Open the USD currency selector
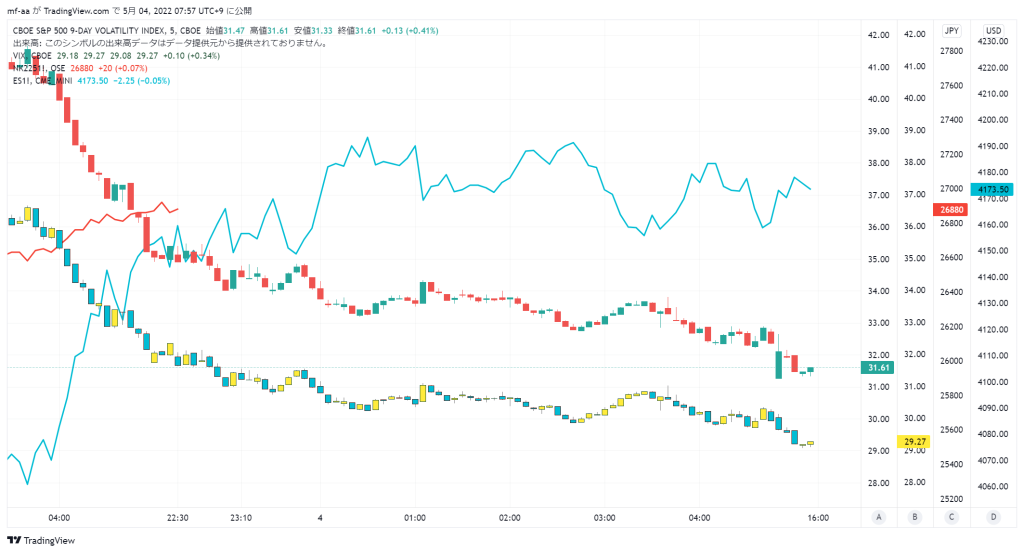Image resolution: width=1024 pixels, height=553 pixels. pyautogui.click(x=993, y=31)
